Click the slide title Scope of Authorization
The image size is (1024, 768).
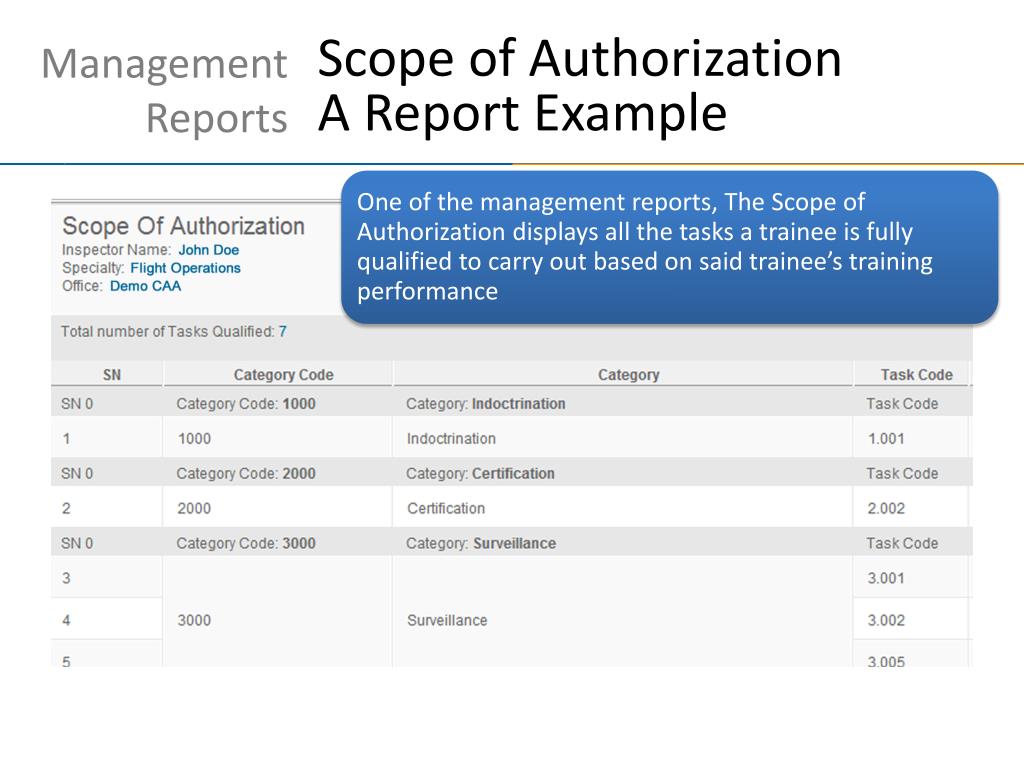[580, 59]
